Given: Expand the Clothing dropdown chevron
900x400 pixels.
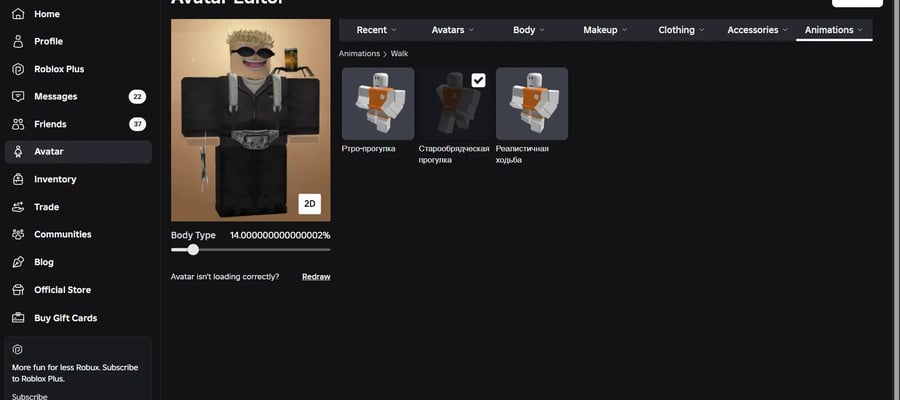Looking at the screenshot, I should point(701,30).
